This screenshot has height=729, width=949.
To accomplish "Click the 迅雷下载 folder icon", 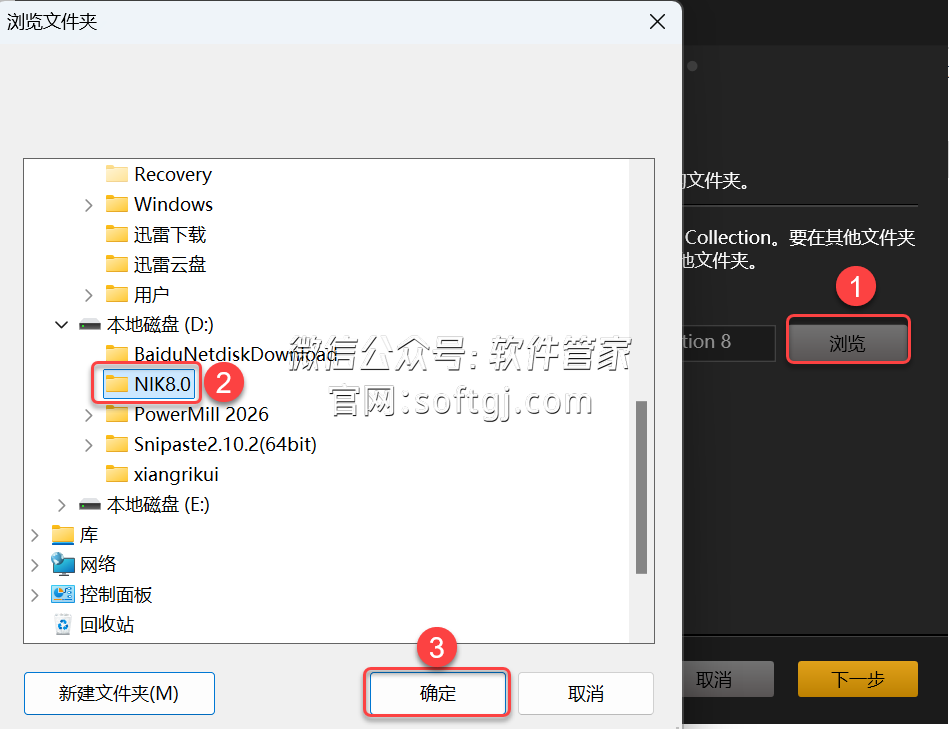I will [x=116, y=234].
